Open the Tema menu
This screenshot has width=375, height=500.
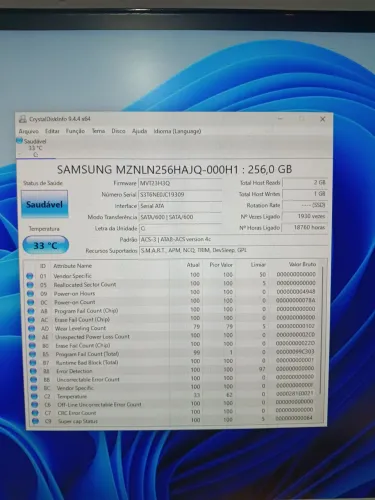98,131
